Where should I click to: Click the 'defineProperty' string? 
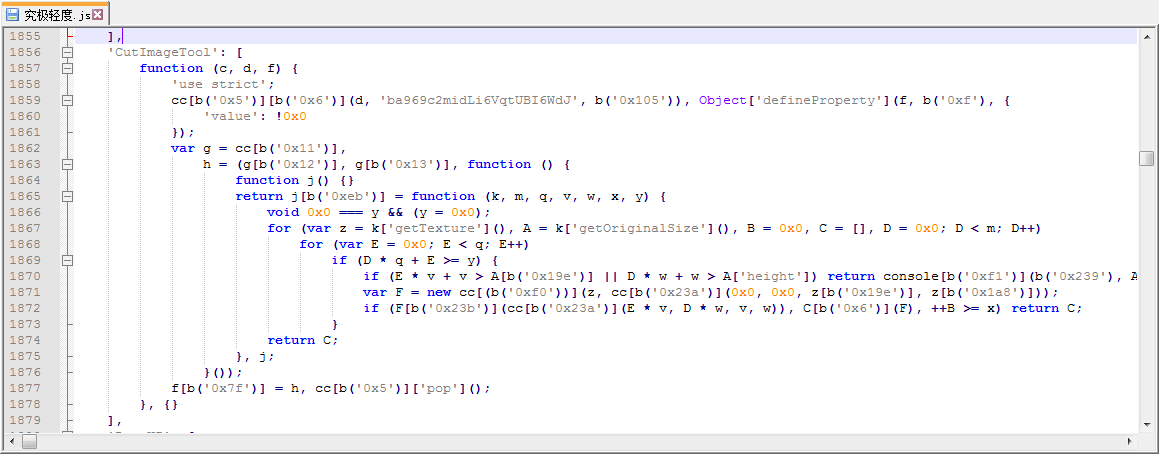811,101
